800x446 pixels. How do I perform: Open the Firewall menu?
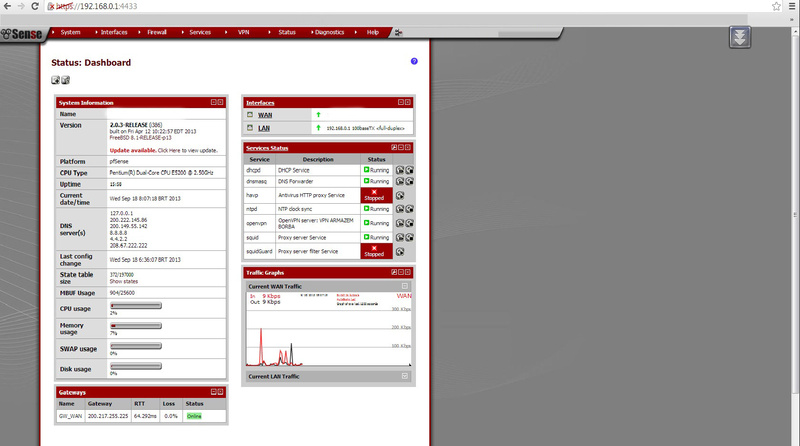click(157, 32)
